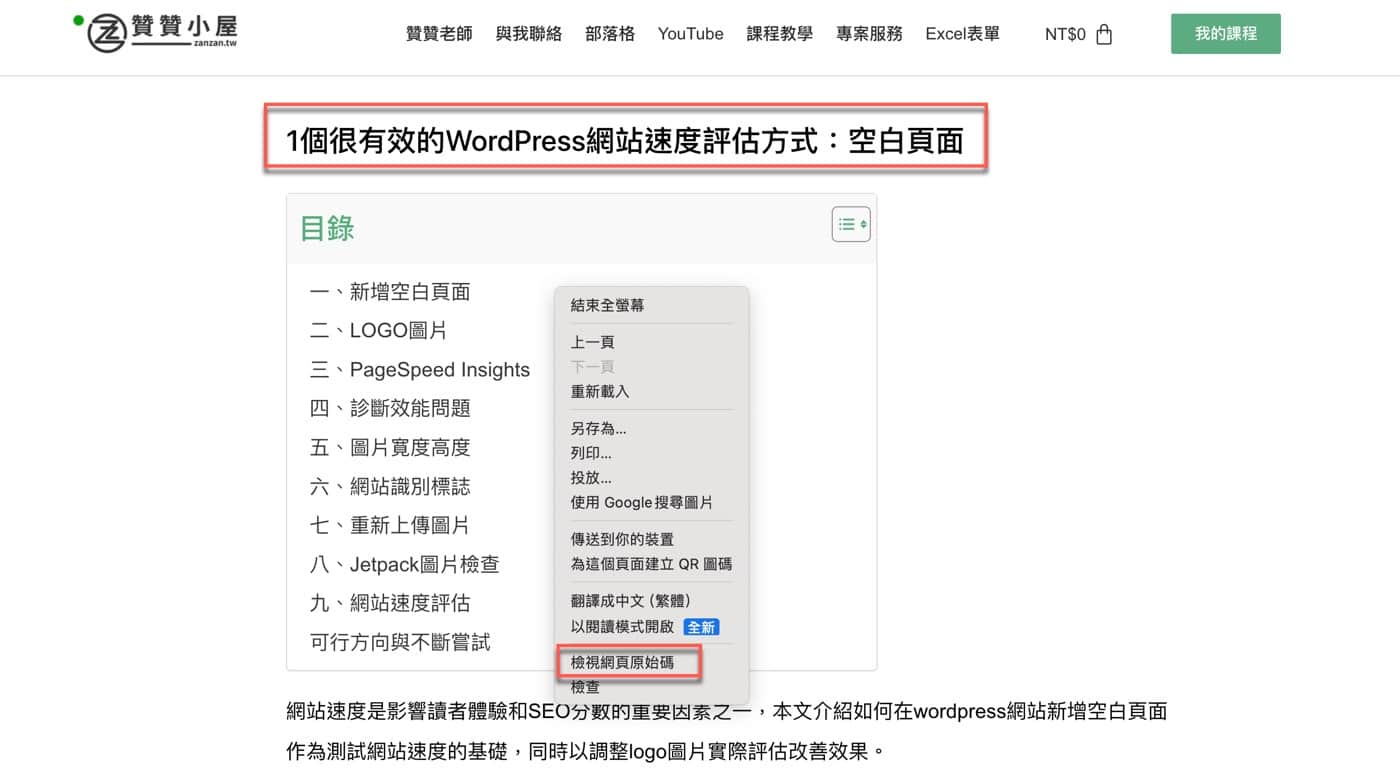Jump to 五、圖片寬度高度 section

pyautogui.click(x=390, y=448)
